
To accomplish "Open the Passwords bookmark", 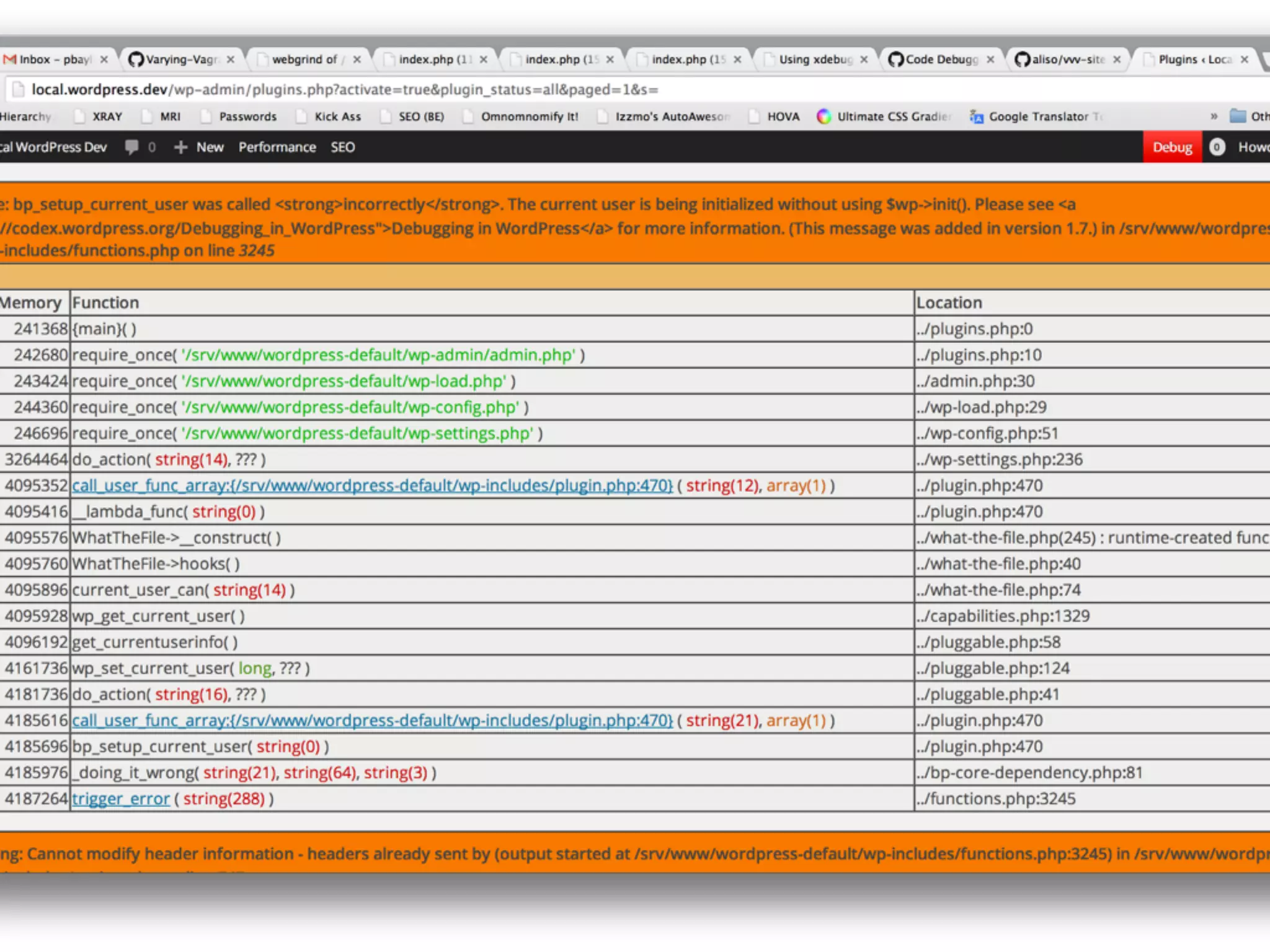I will [240, 117].
